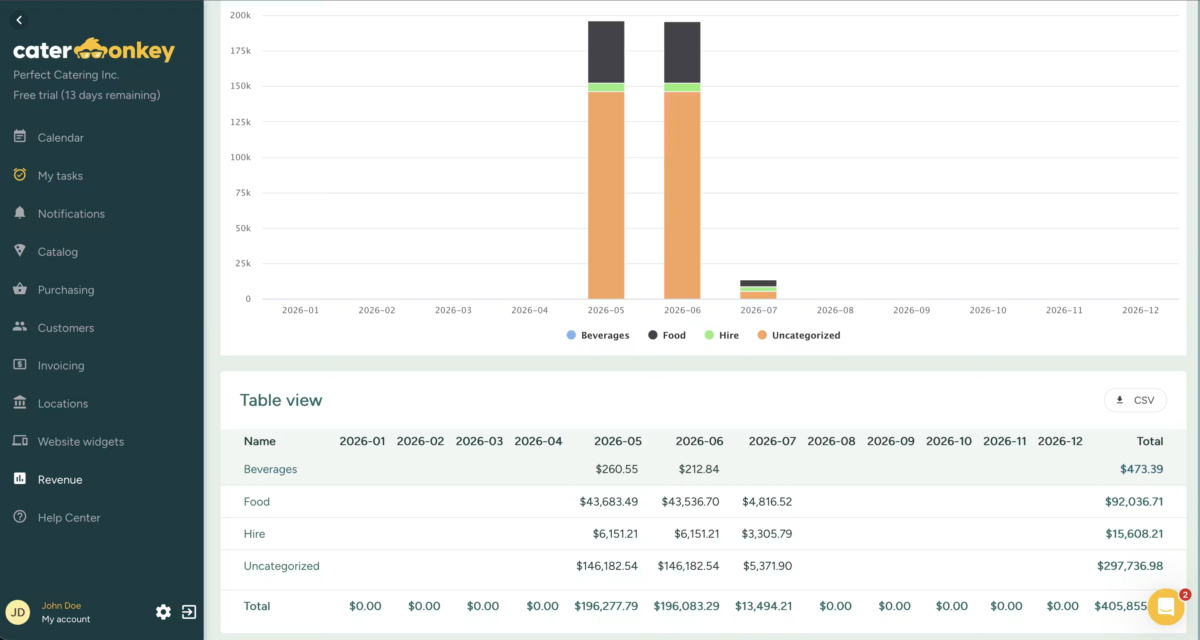Open the Invoicing dollar icon
1200x640 pixels.
tap(20, 365)
